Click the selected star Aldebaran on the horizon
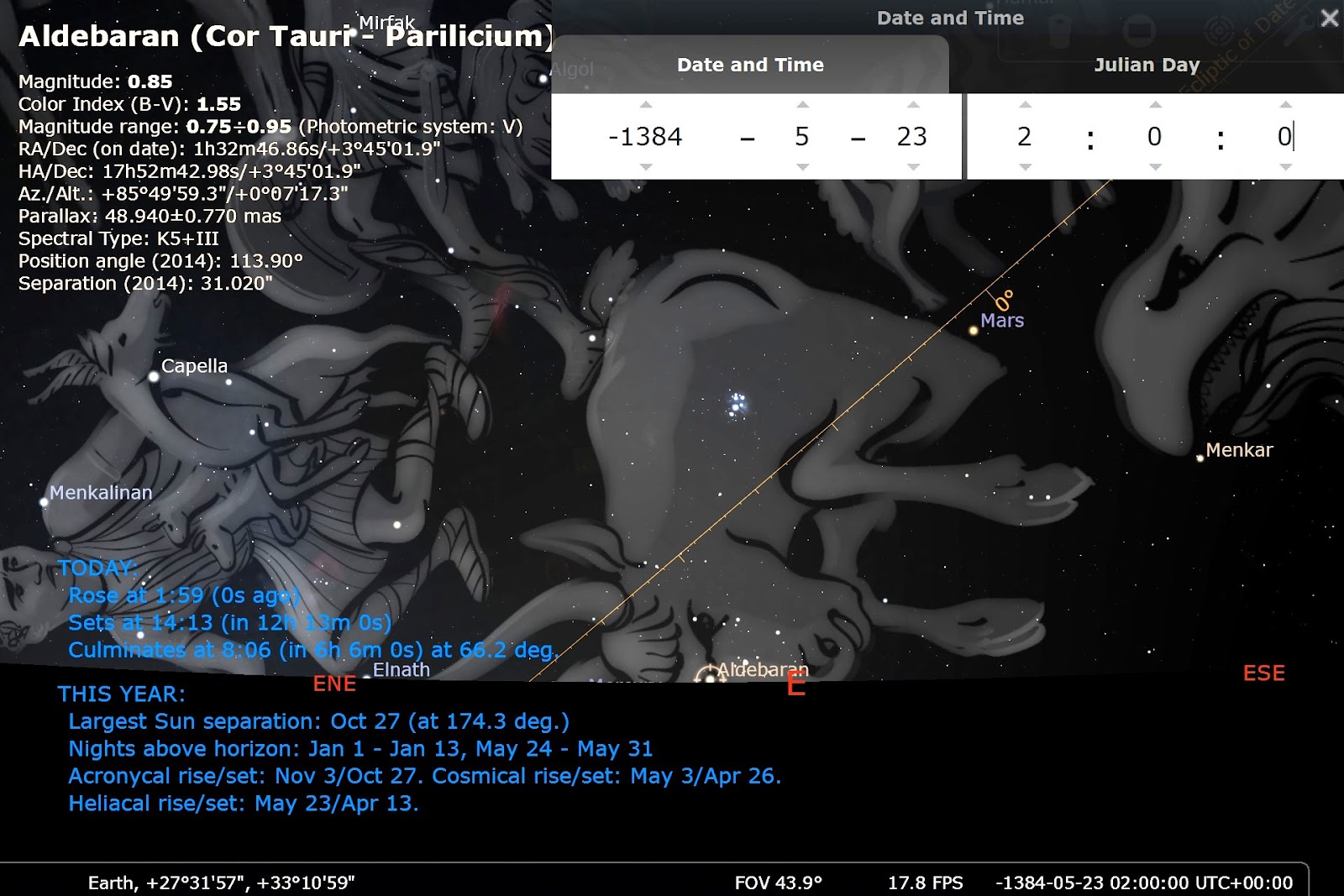 (x=709, y=677)
